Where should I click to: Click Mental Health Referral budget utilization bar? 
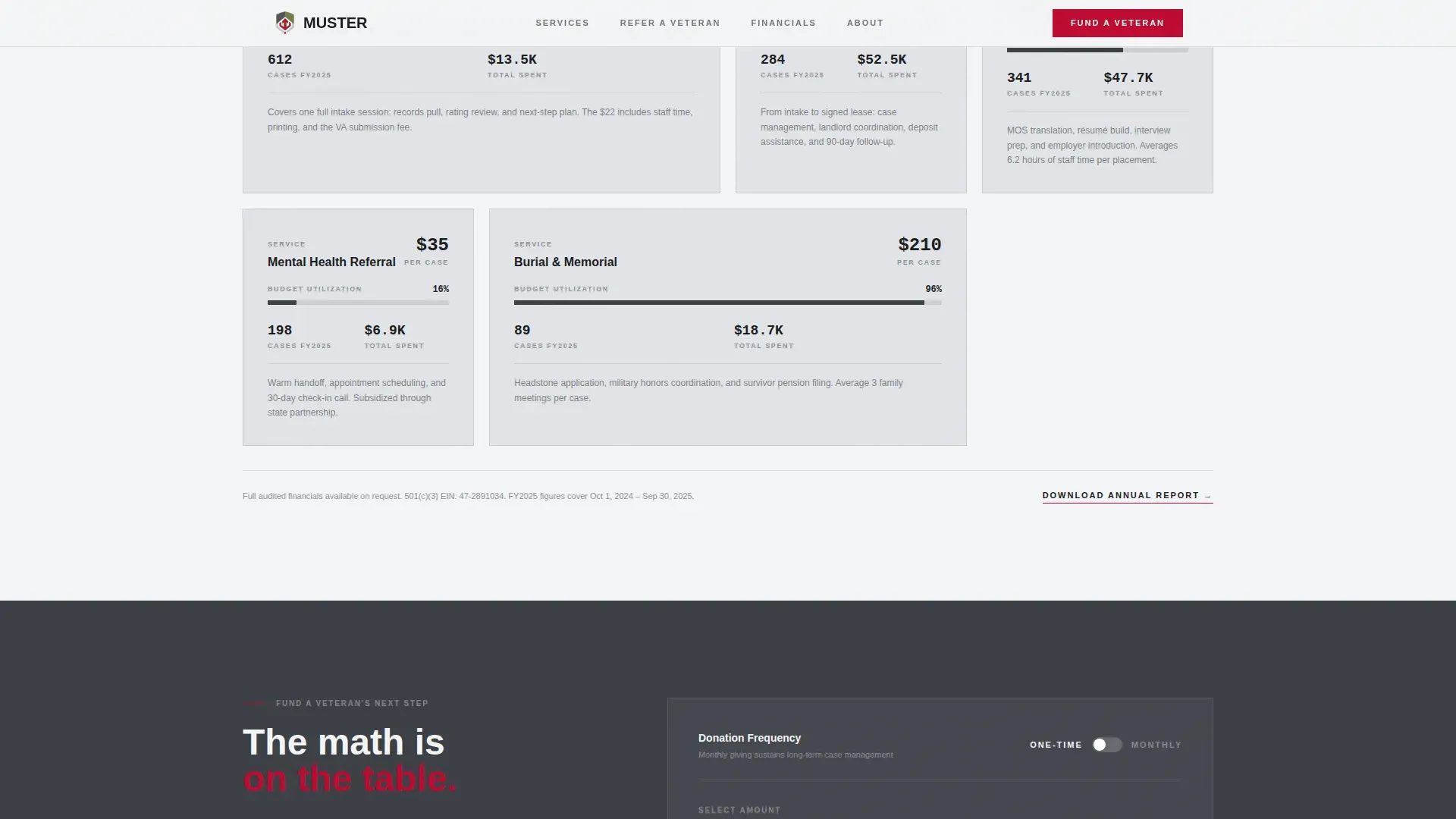point(358,303)
